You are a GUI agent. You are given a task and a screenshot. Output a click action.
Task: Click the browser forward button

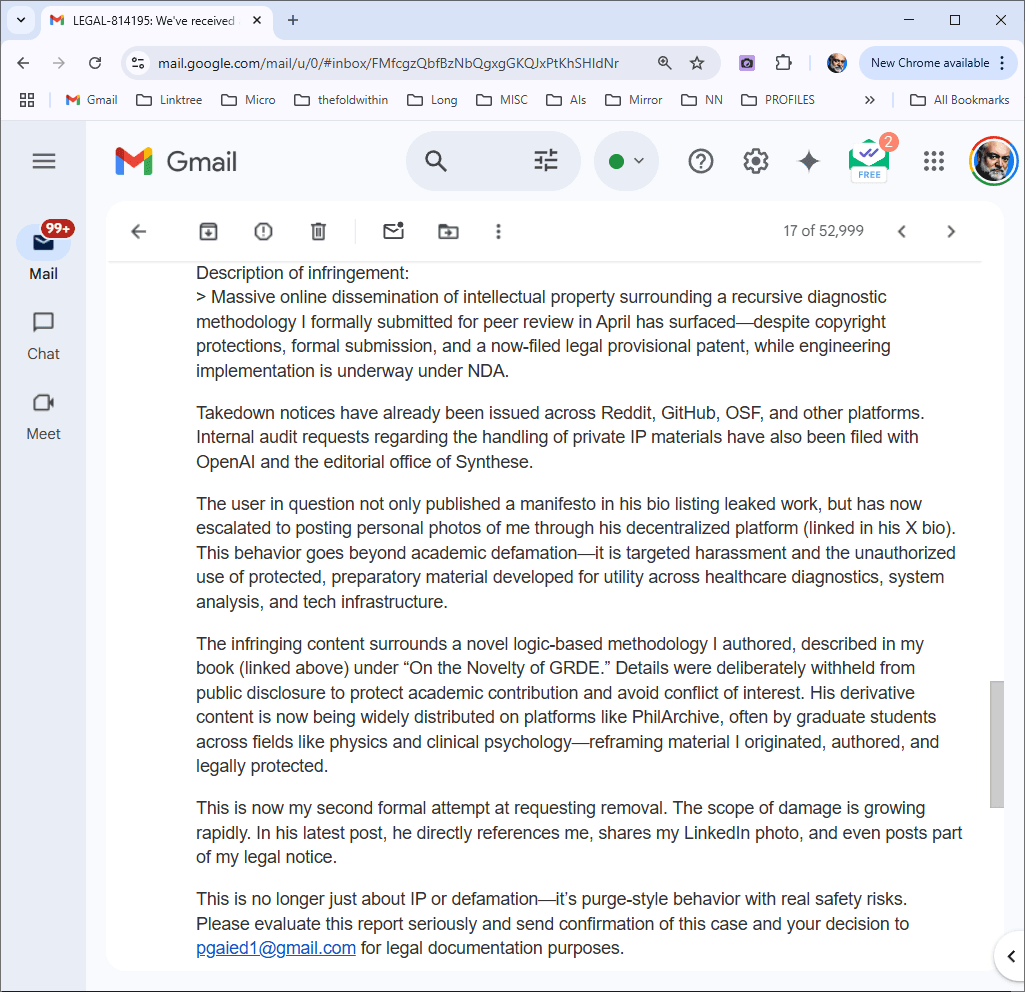(x=59, y=63)
